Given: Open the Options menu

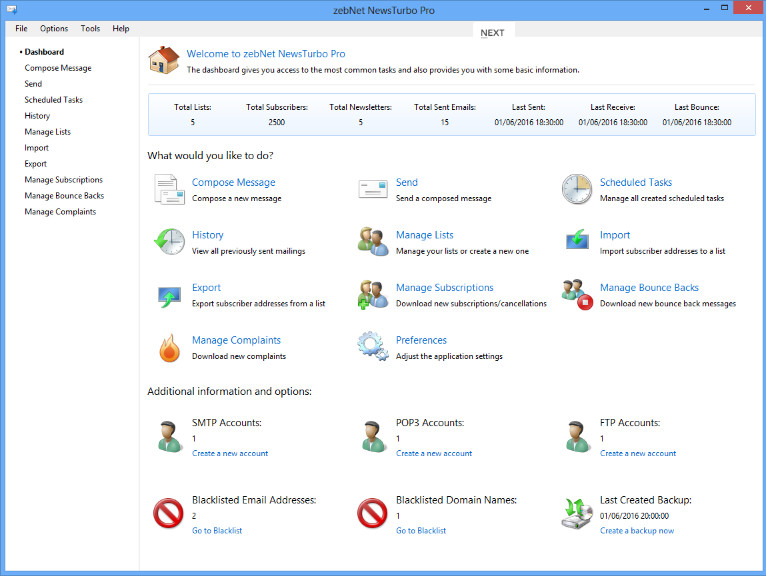Looking at the screenshot, I should (x=54, y=28).
